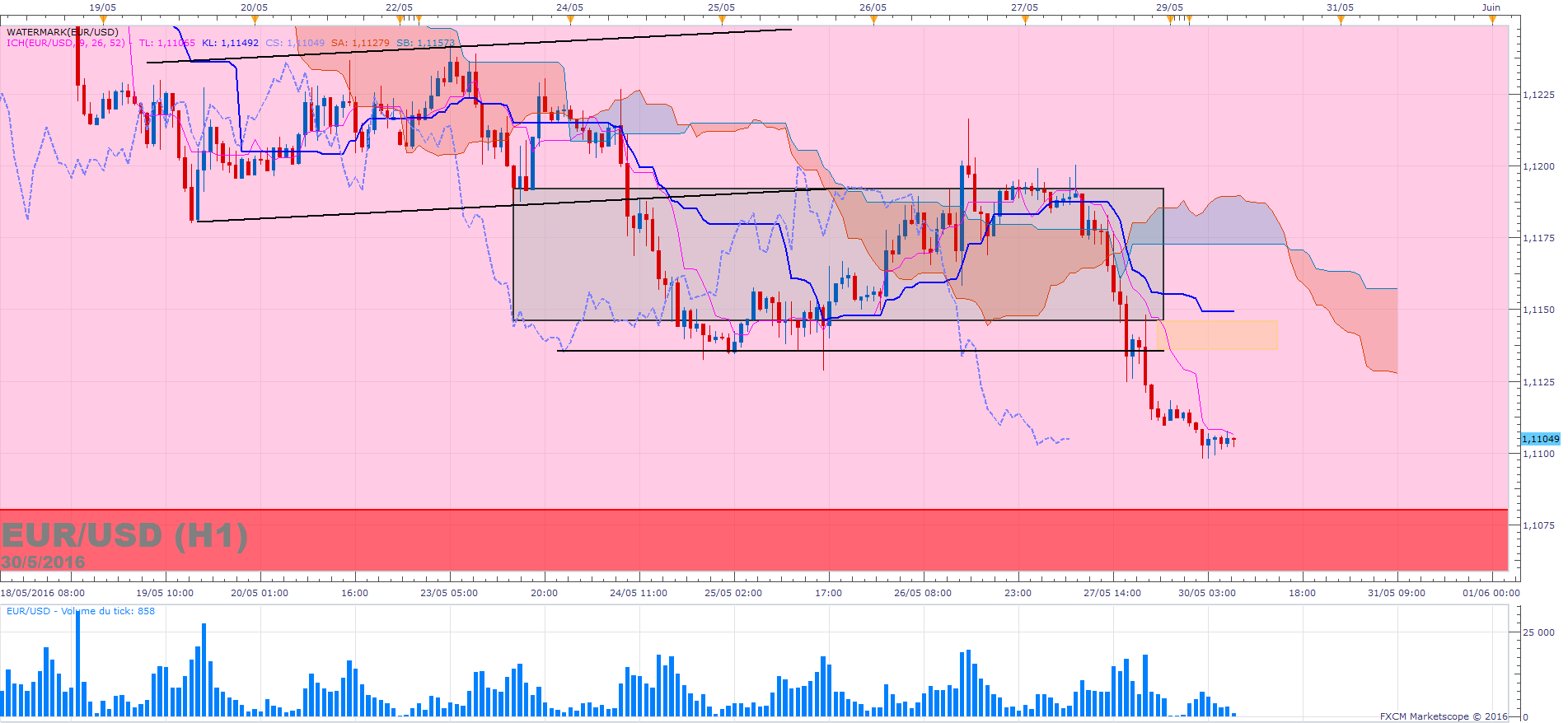This screenshot has height=723, width=1568.
Task: Click the orange day marker under 26/05
Action: click(873, 20)
